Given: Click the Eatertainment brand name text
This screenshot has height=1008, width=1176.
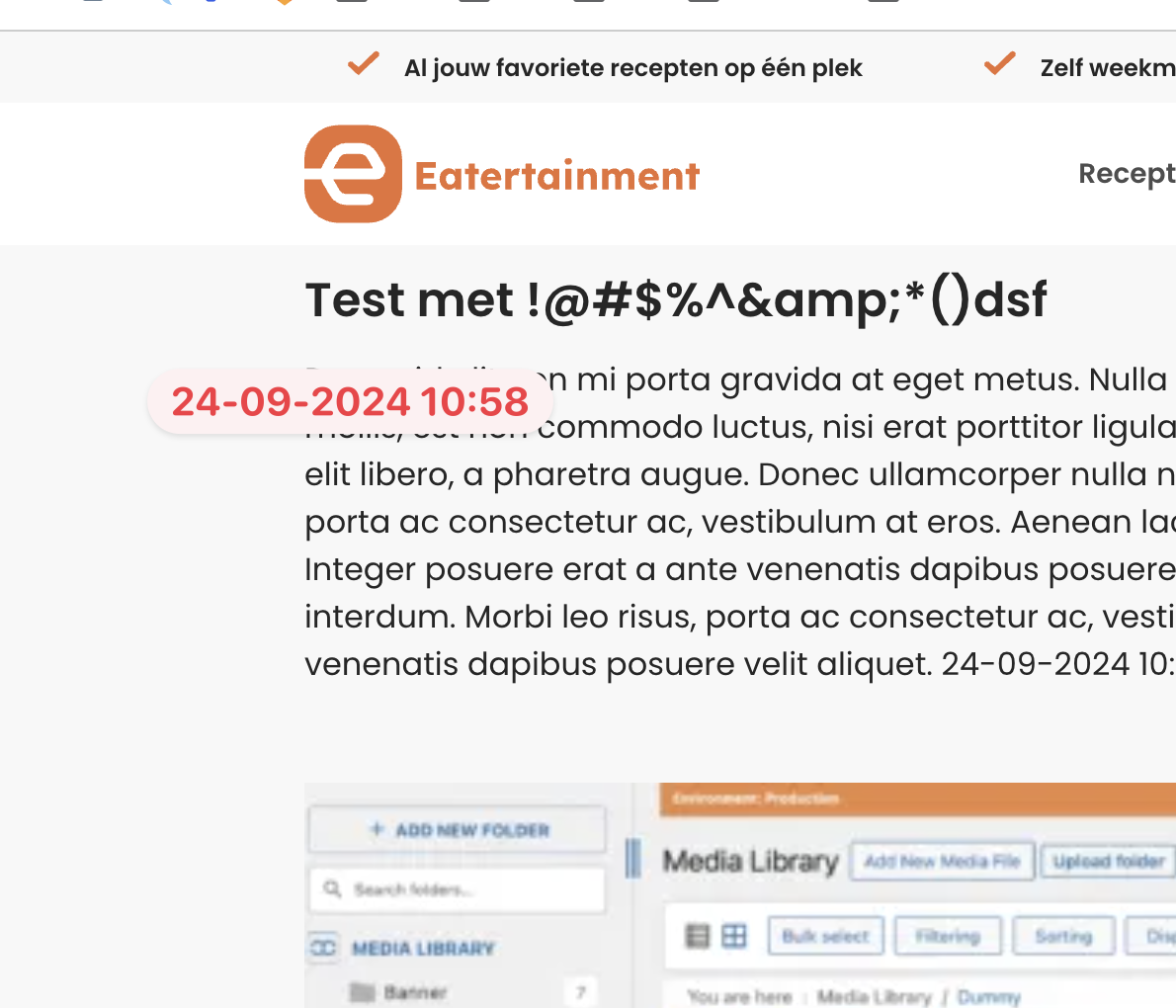Looking at the screenshot, I should pos(556,176).
